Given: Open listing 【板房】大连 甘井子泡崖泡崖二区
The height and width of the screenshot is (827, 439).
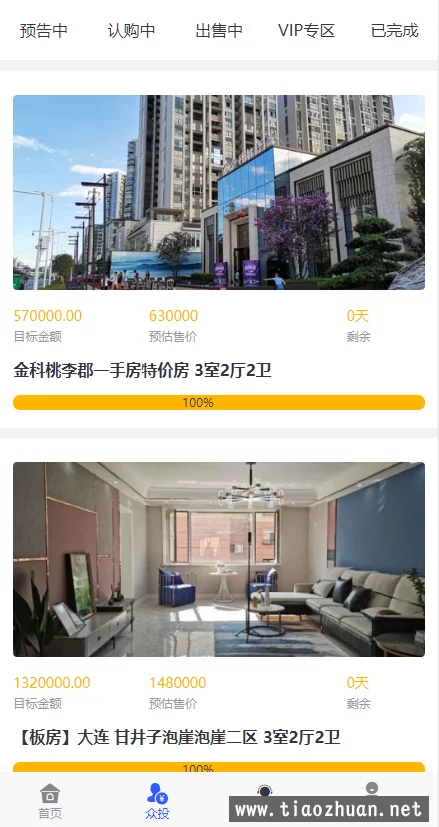Looking at the screenshot, I should pyautogui.click(x=177, y=737).
